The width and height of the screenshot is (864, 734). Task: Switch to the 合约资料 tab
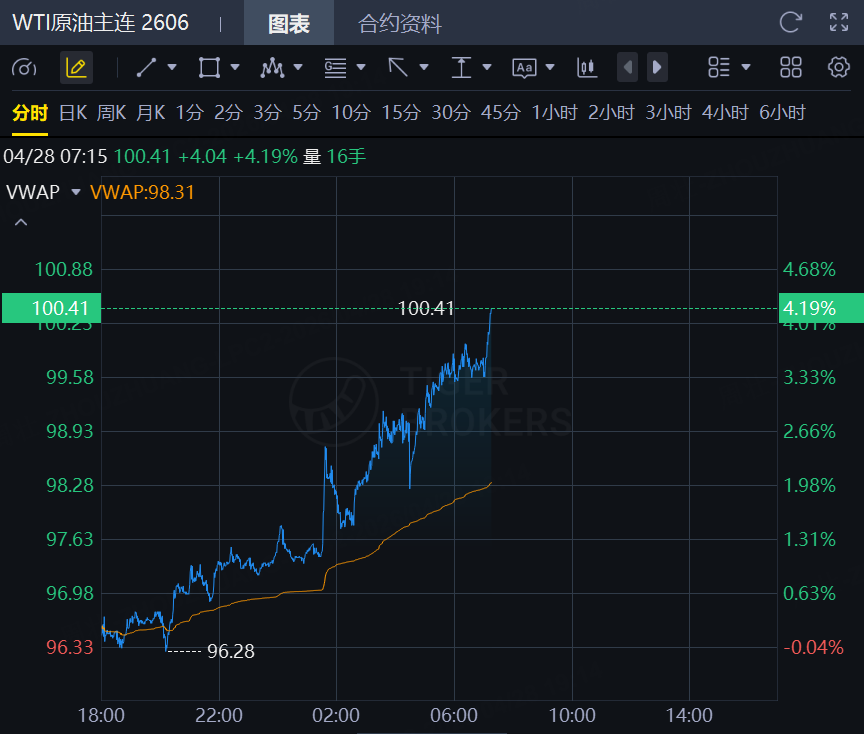tap(400, 24)
